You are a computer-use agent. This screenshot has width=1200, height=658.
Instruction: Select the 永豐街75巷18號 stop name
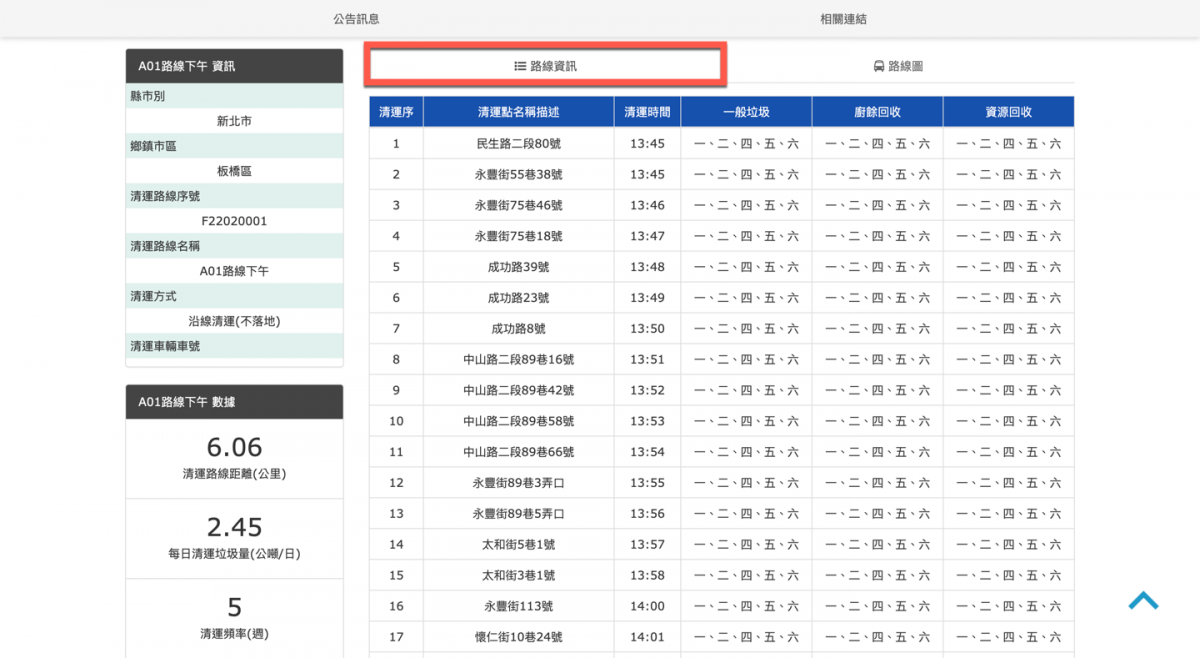pyautogui.click(x=519, y=236)
